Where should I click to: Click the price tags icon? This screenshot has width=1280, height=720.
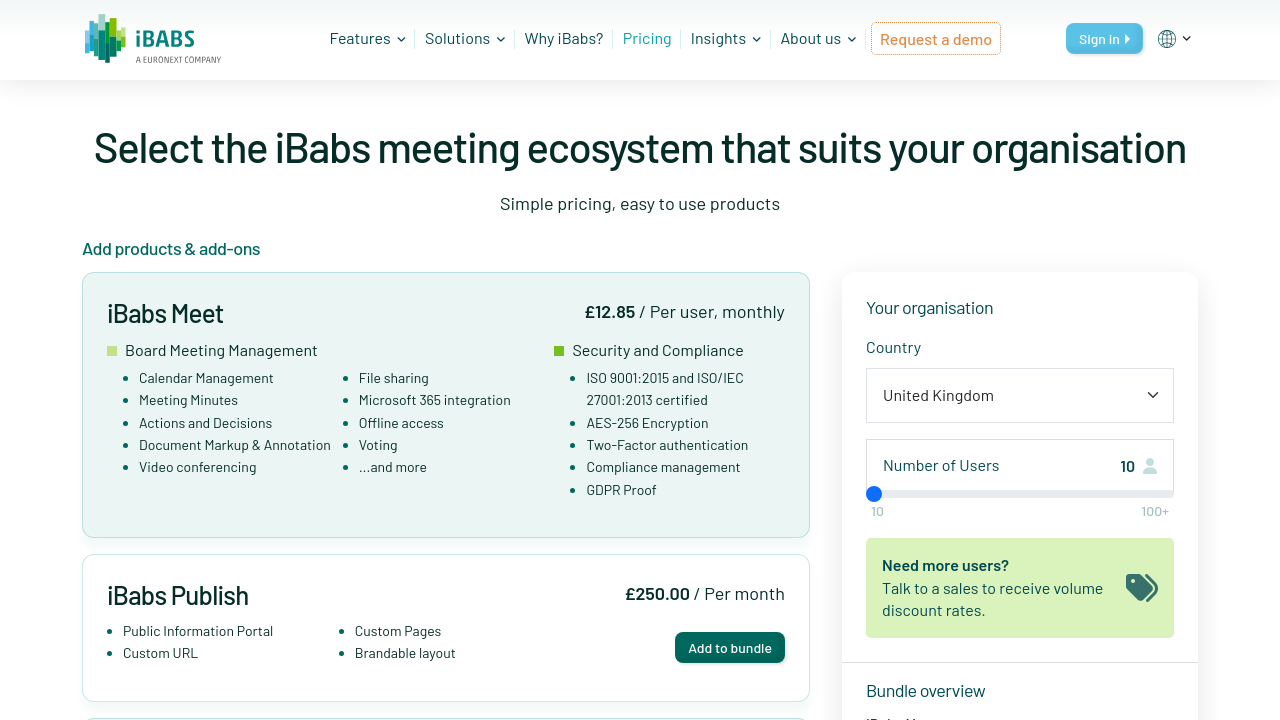coord(1141,587)
